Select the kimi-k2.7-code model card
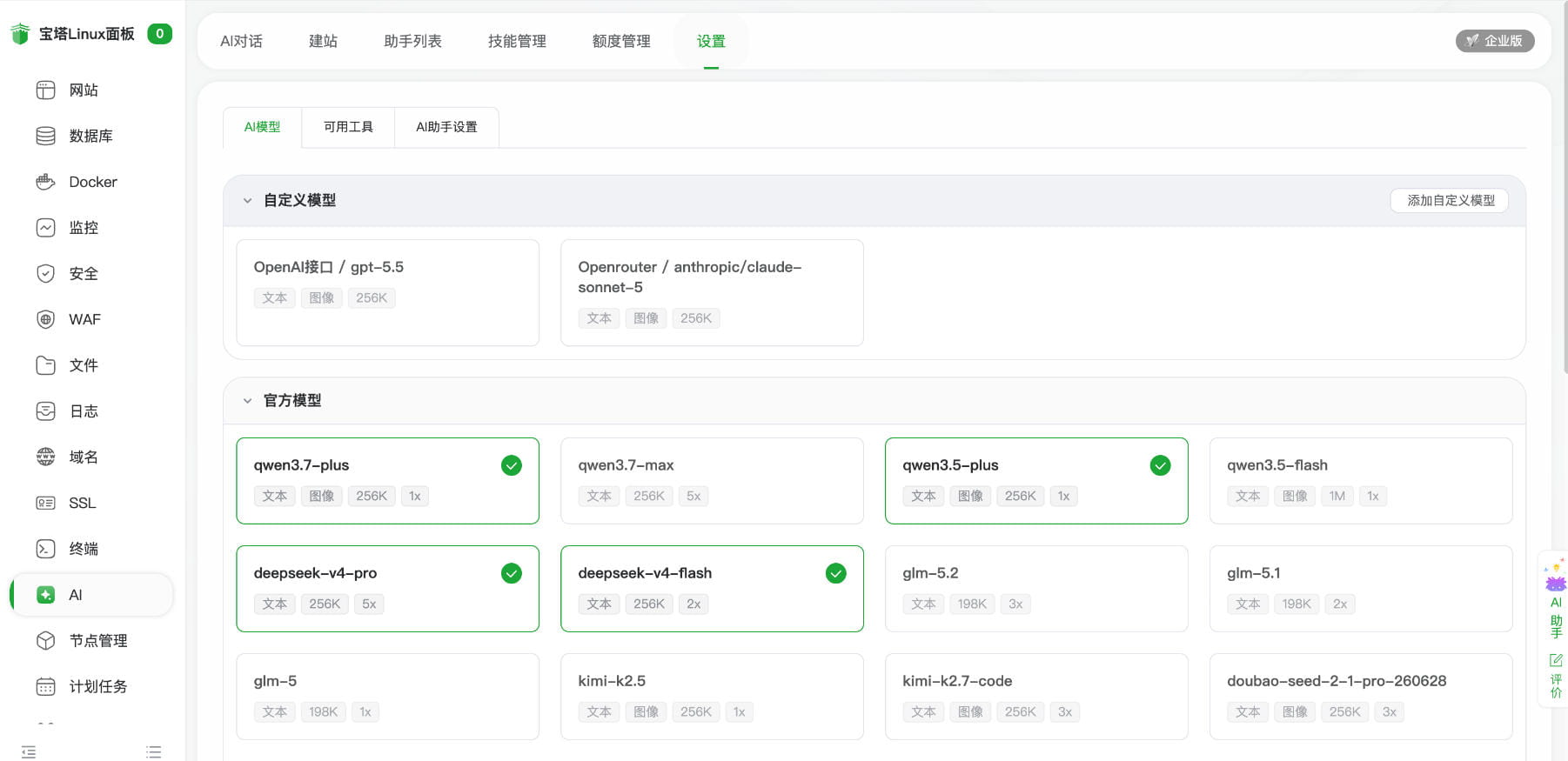Screen dimensions: 1568x761 [x=1036, y=697]
